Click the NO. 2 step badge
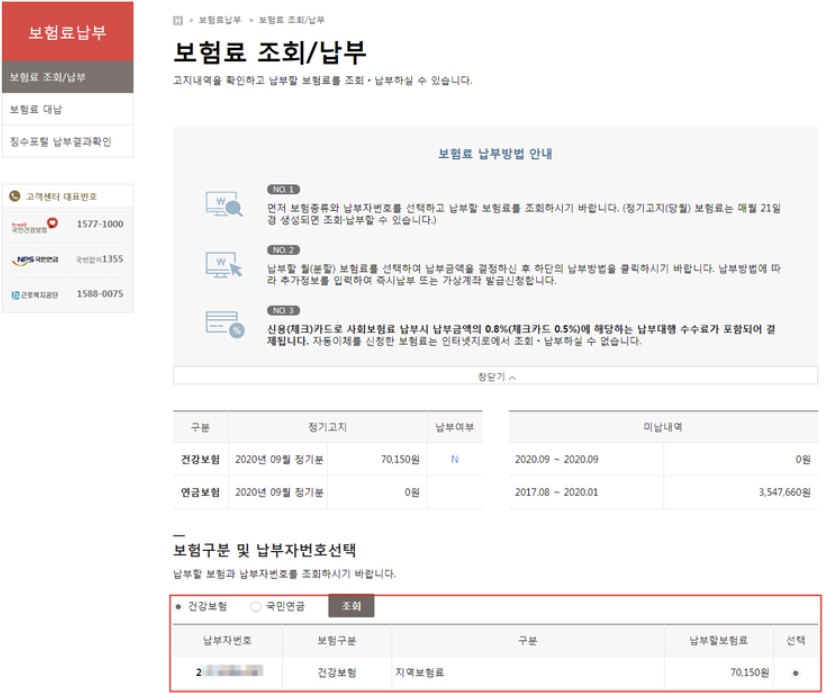This screenshot has width=824, height=693. (283, 250)
